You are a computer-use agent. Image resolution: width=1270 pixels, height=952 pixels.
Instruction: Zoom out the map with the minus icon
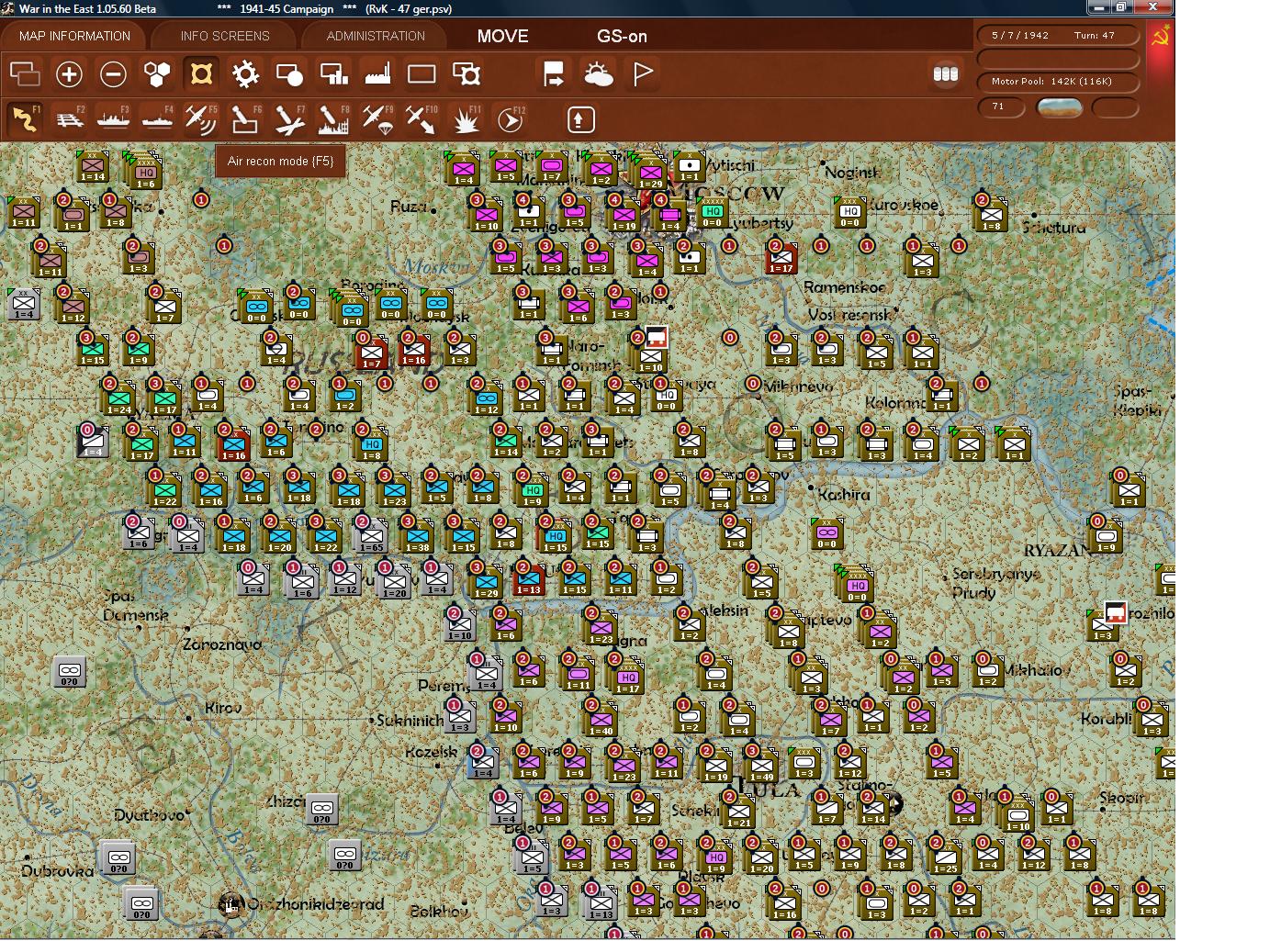113,73
